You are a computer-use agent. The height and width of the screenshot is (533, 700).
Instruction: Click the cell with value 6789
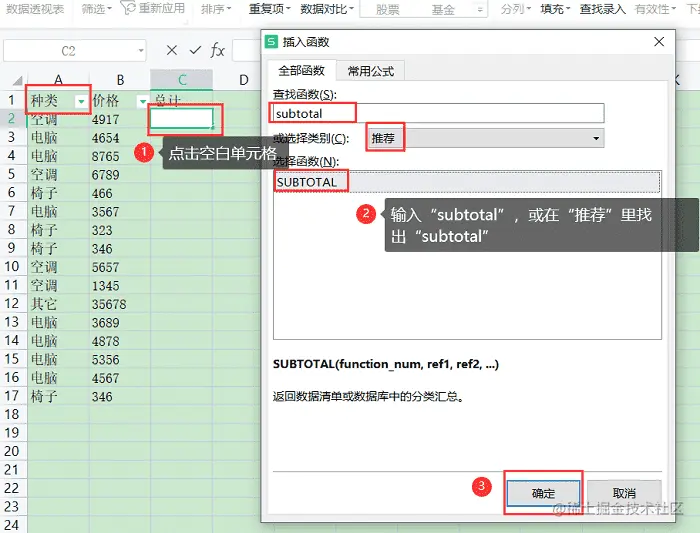[x=120, y=175]
